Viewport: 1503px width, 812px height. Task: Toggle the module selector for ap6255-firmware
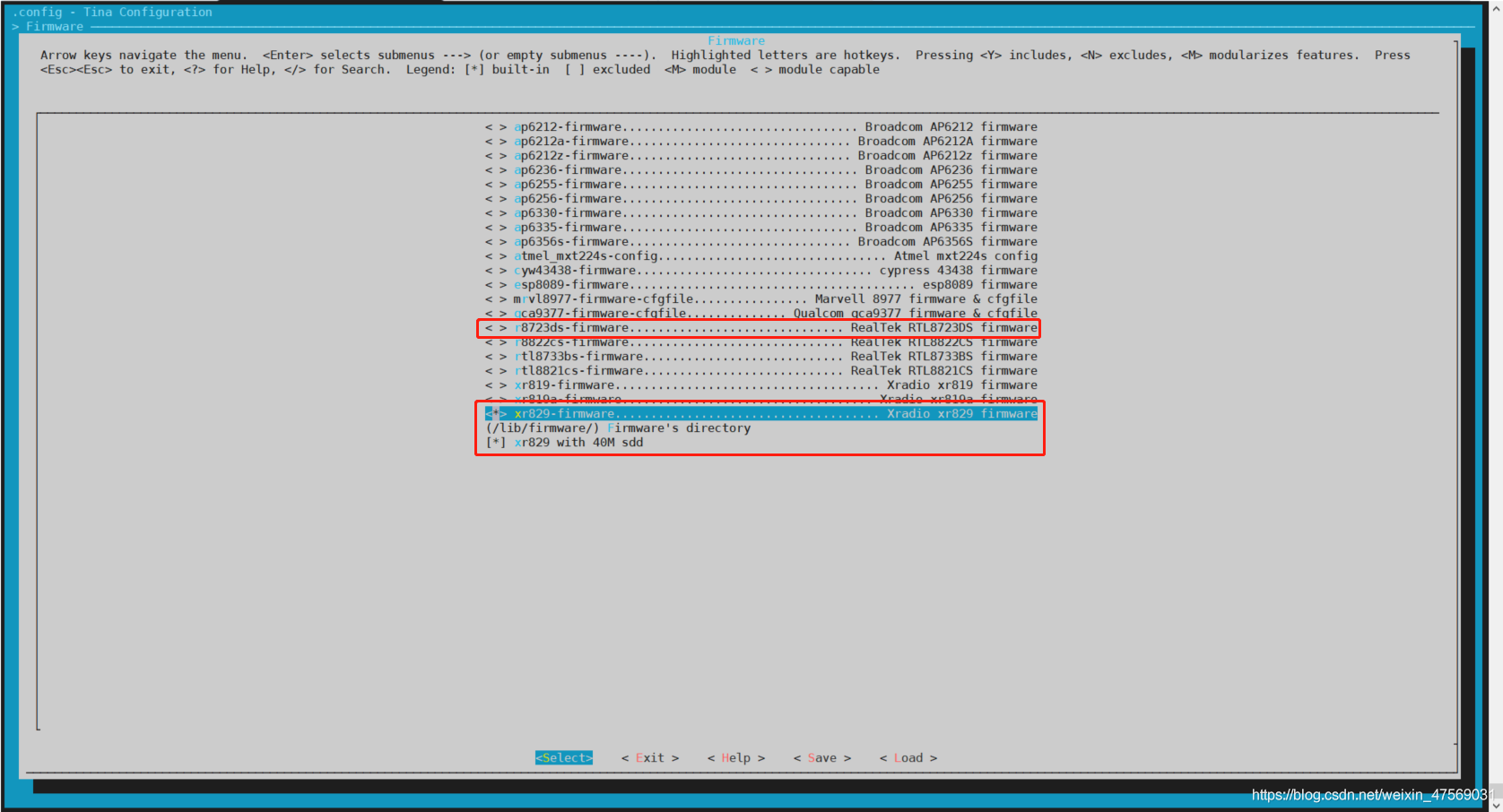(496, 185)
